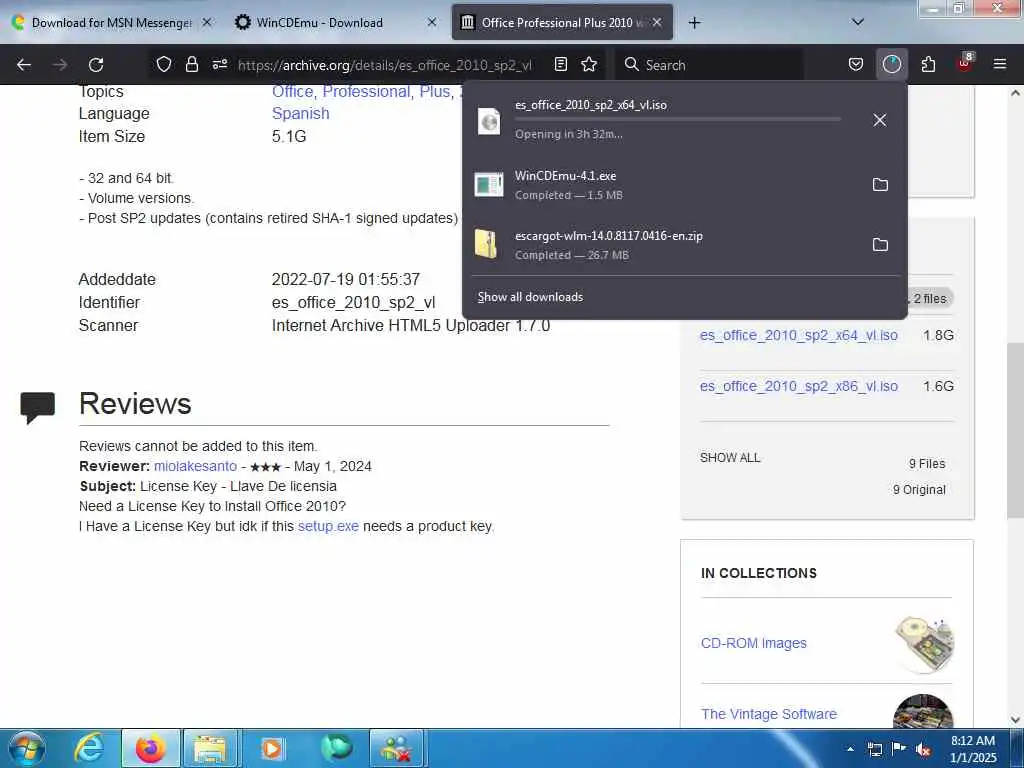
Task: Click the WinCDEmu-4.1.exe download entry
Action: tap(664, 185)
